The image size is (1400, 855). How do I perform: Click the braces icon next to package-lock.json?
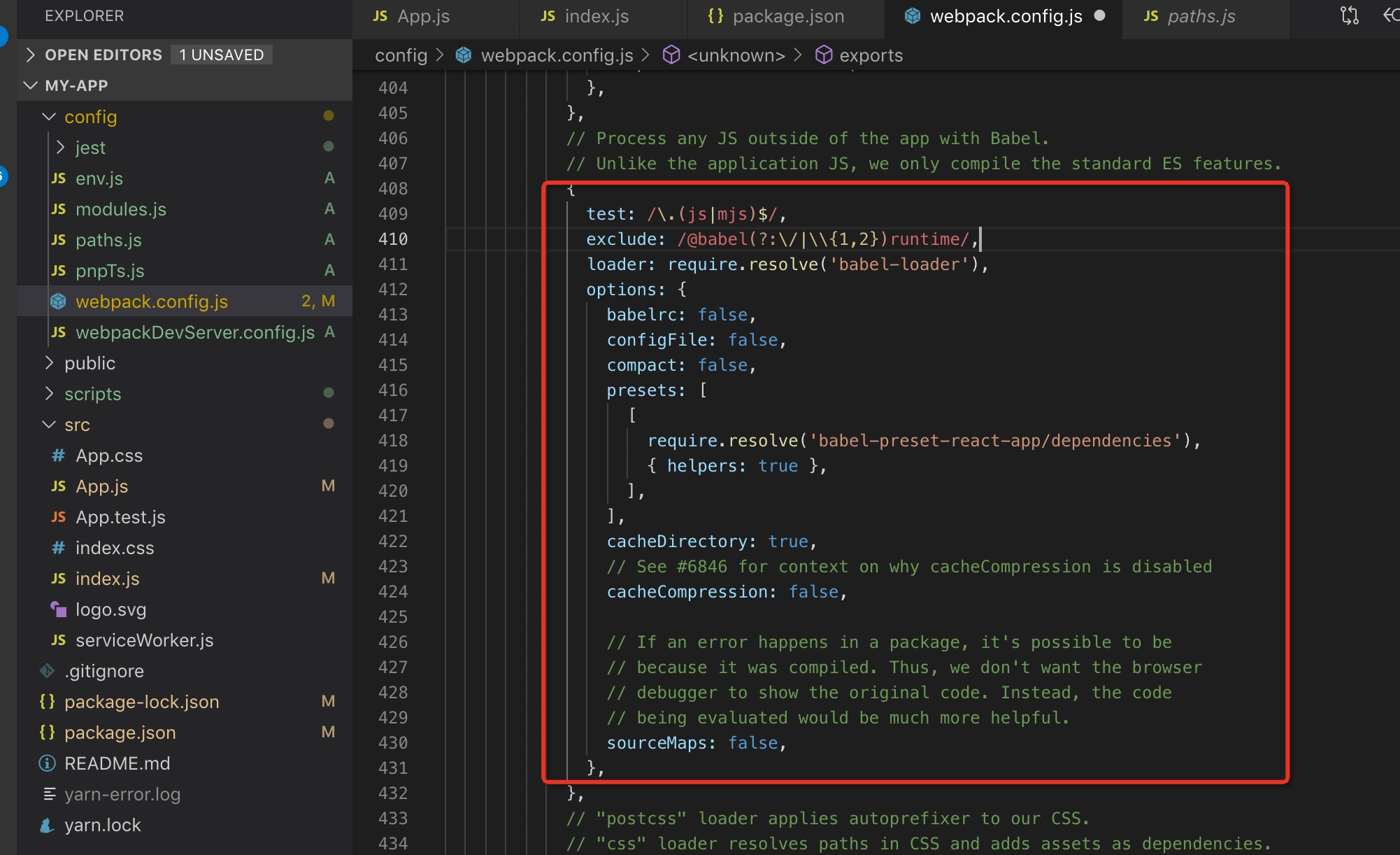[x=48, y=702]
